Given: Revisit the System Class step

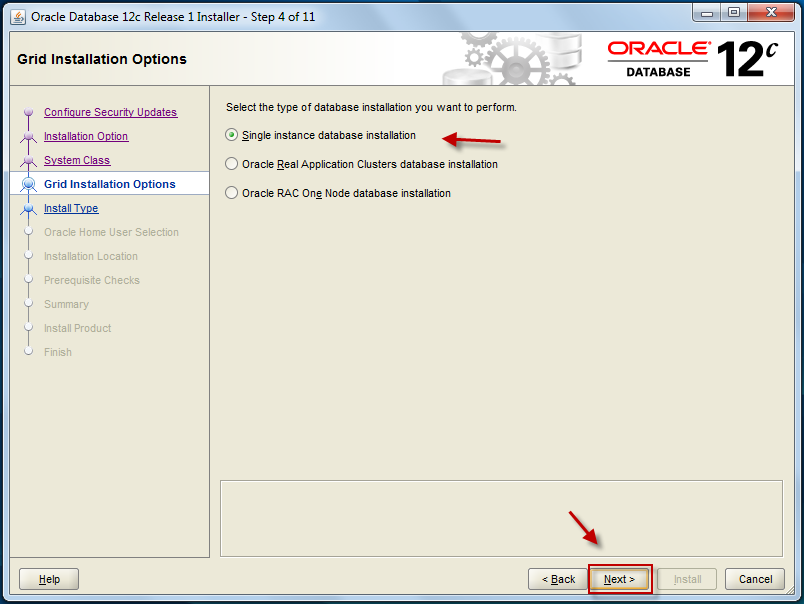Looking at the screenshot, I should tap(79, 160).
